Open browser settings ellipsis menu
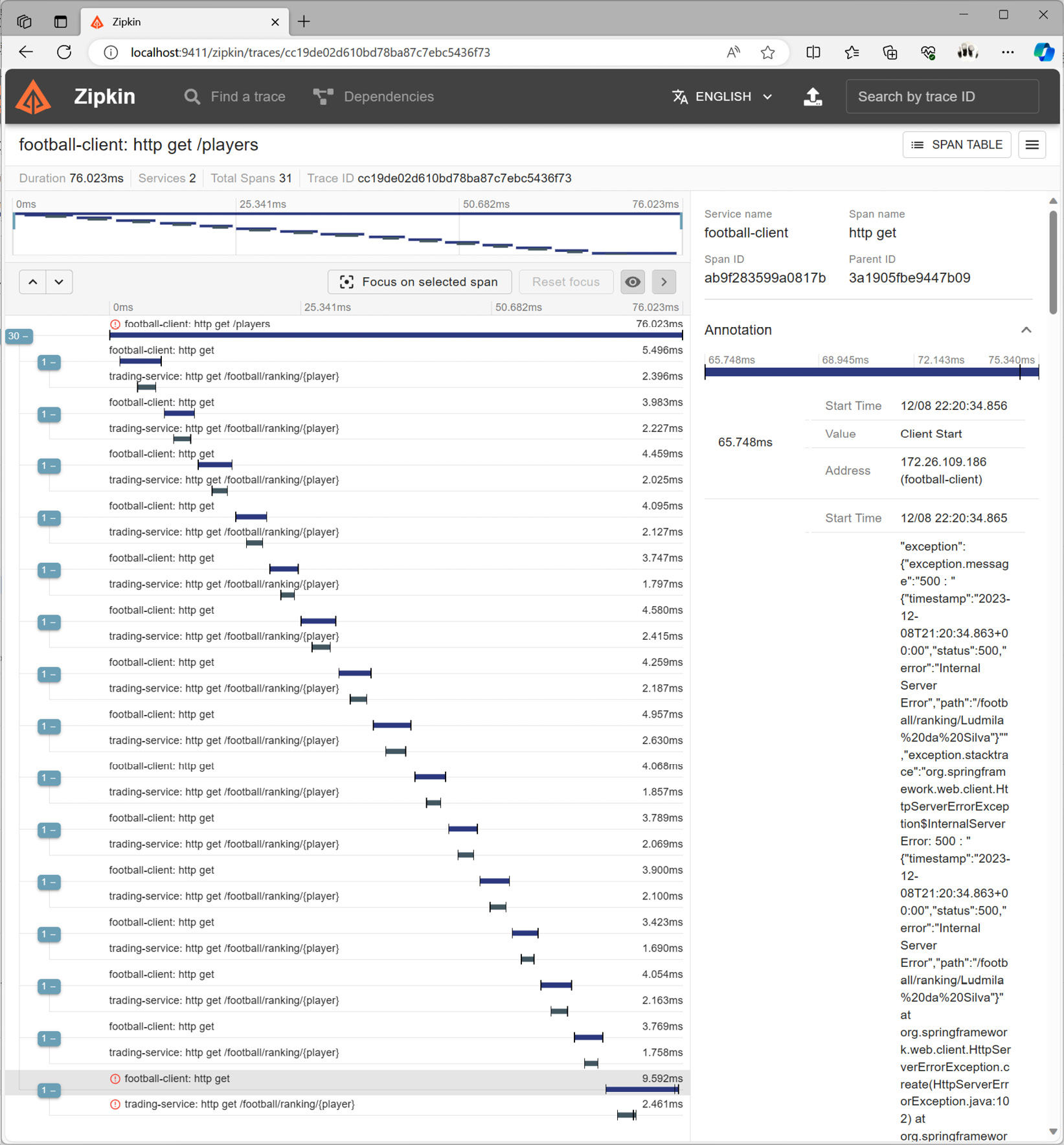This screenshot has height=1145, width=1064. [x=1007, y=52]
